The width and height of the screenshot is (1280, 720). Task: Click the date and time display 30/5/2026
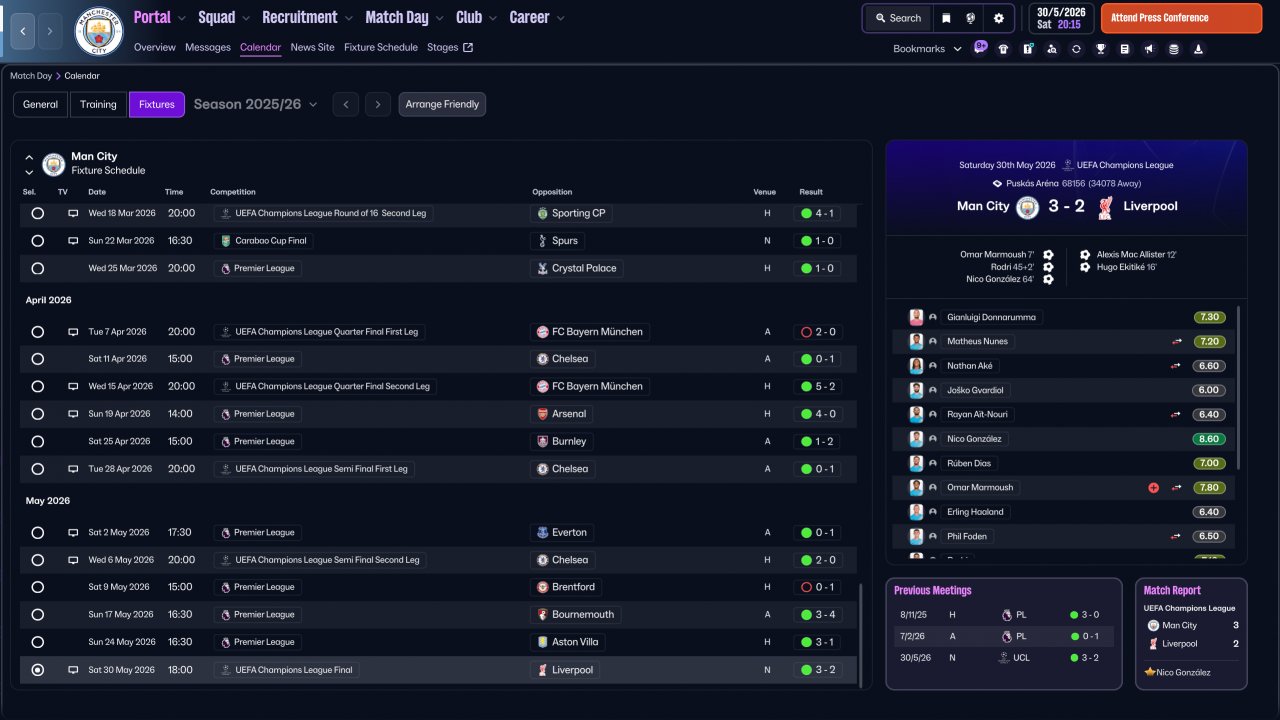(1060, 18)
